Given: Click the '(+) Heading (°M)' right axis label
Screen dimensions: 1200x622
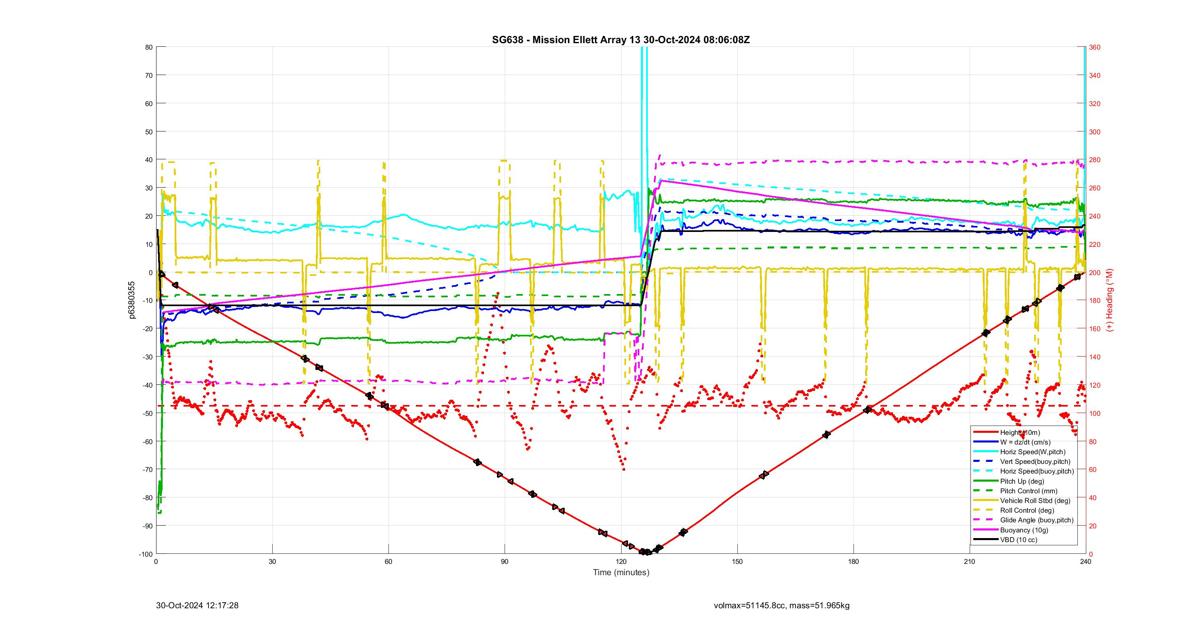Looking at the screenshot, I should 1109,301.
